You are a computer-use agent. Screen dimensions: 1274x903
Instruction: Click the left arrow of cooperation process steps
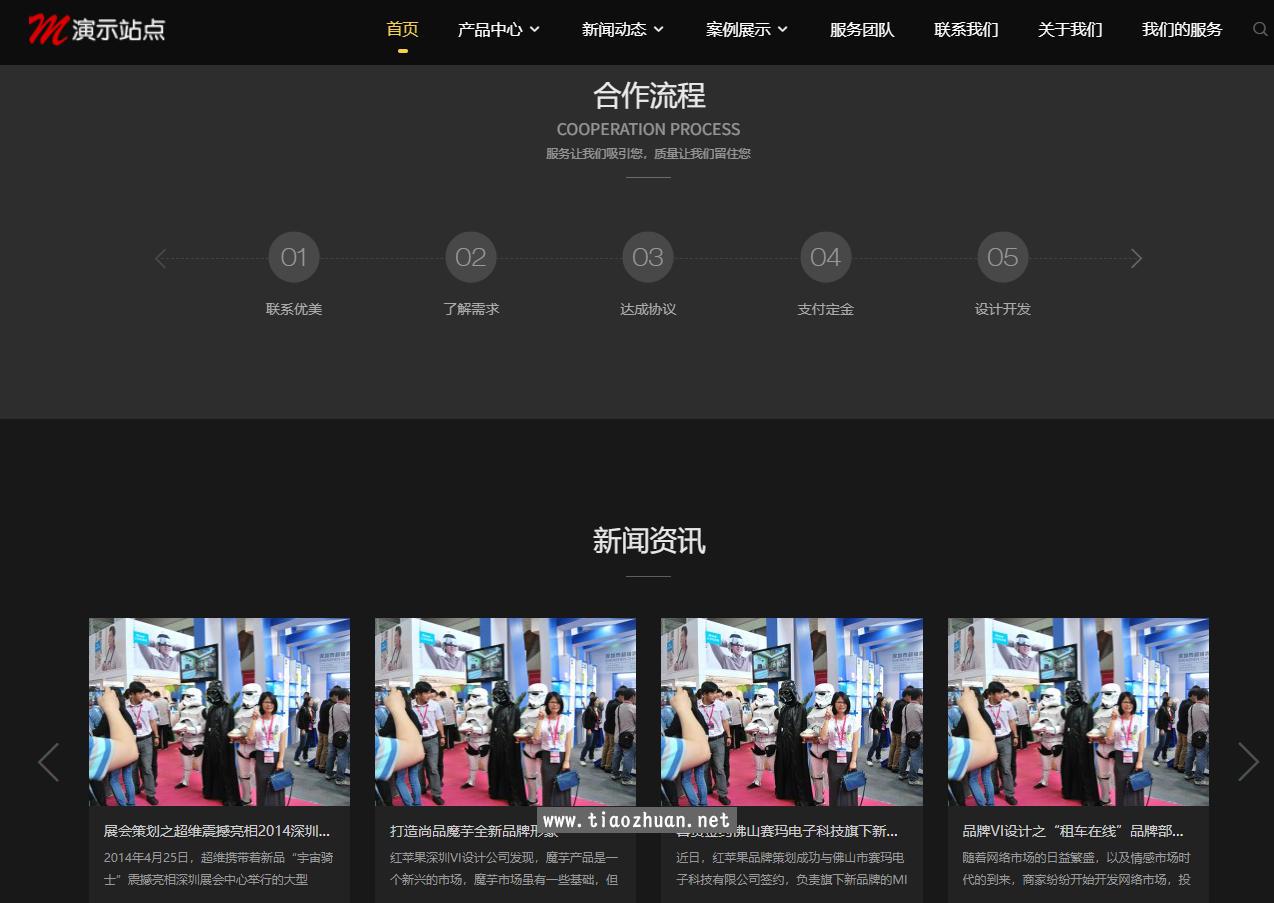click(x=160, y=259)
